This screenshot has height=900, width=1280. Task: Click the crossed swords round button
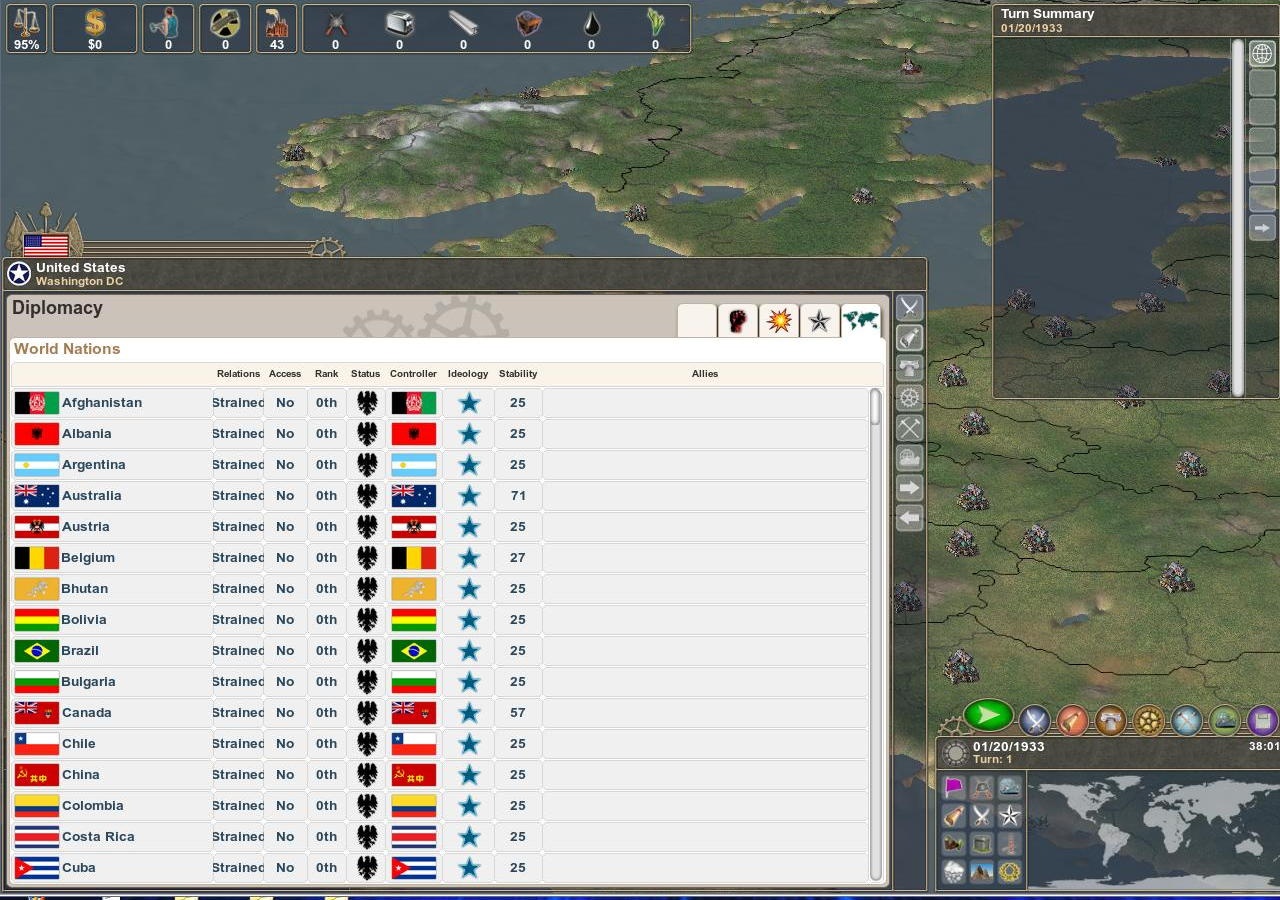click(x=1034, y=719)
